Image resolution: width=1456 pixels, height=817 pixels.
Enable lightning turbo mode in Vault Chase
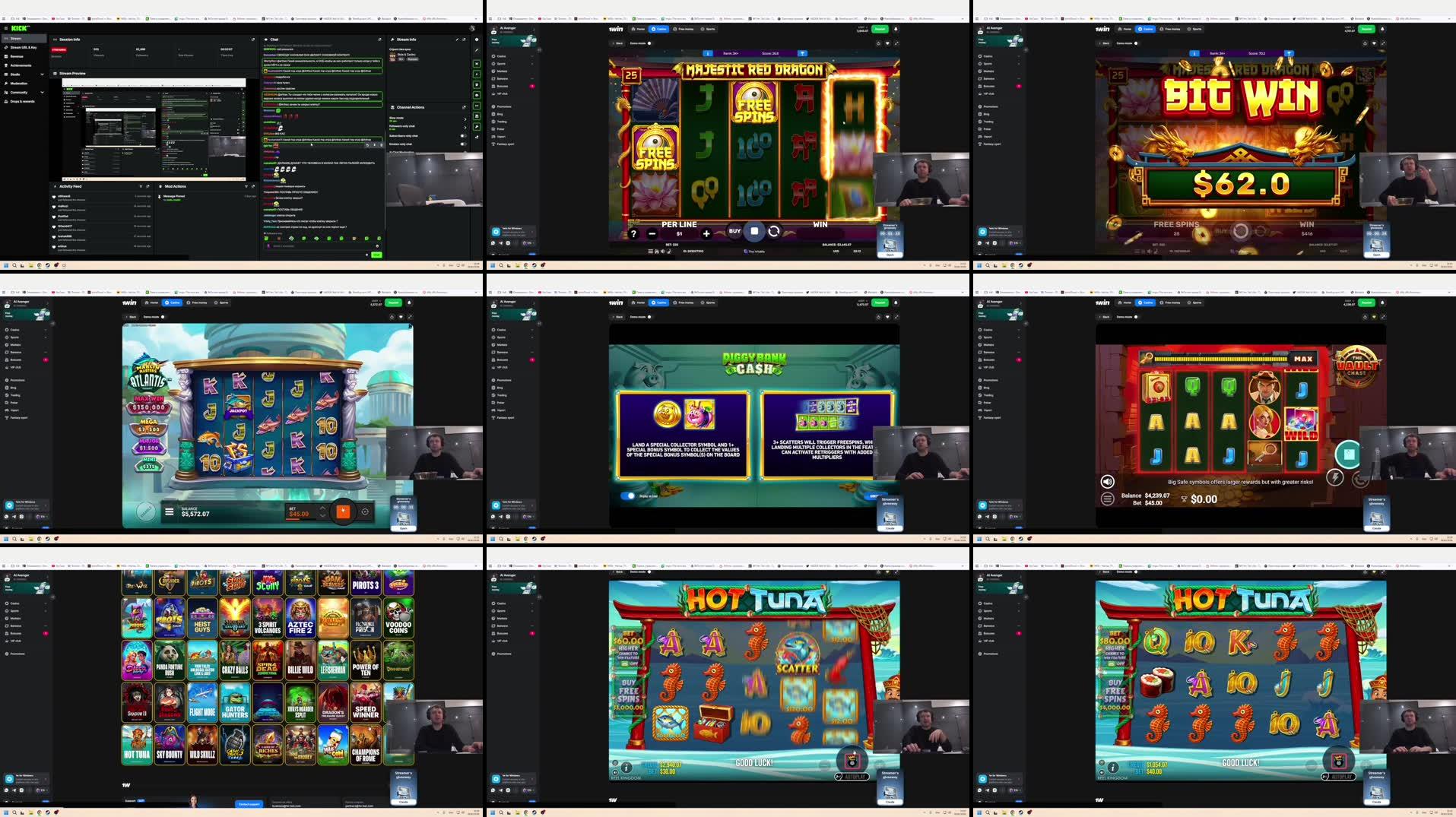[x=1334, y=477]
